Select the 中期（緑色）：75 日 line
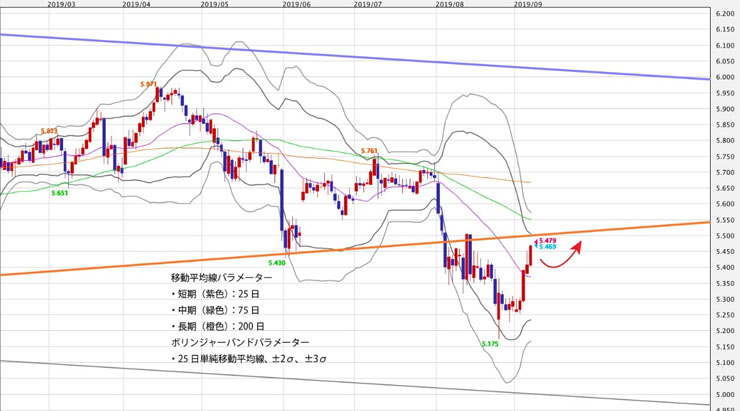Image resolution: width=740 pixels, height=411 pixels. [215, 310]
